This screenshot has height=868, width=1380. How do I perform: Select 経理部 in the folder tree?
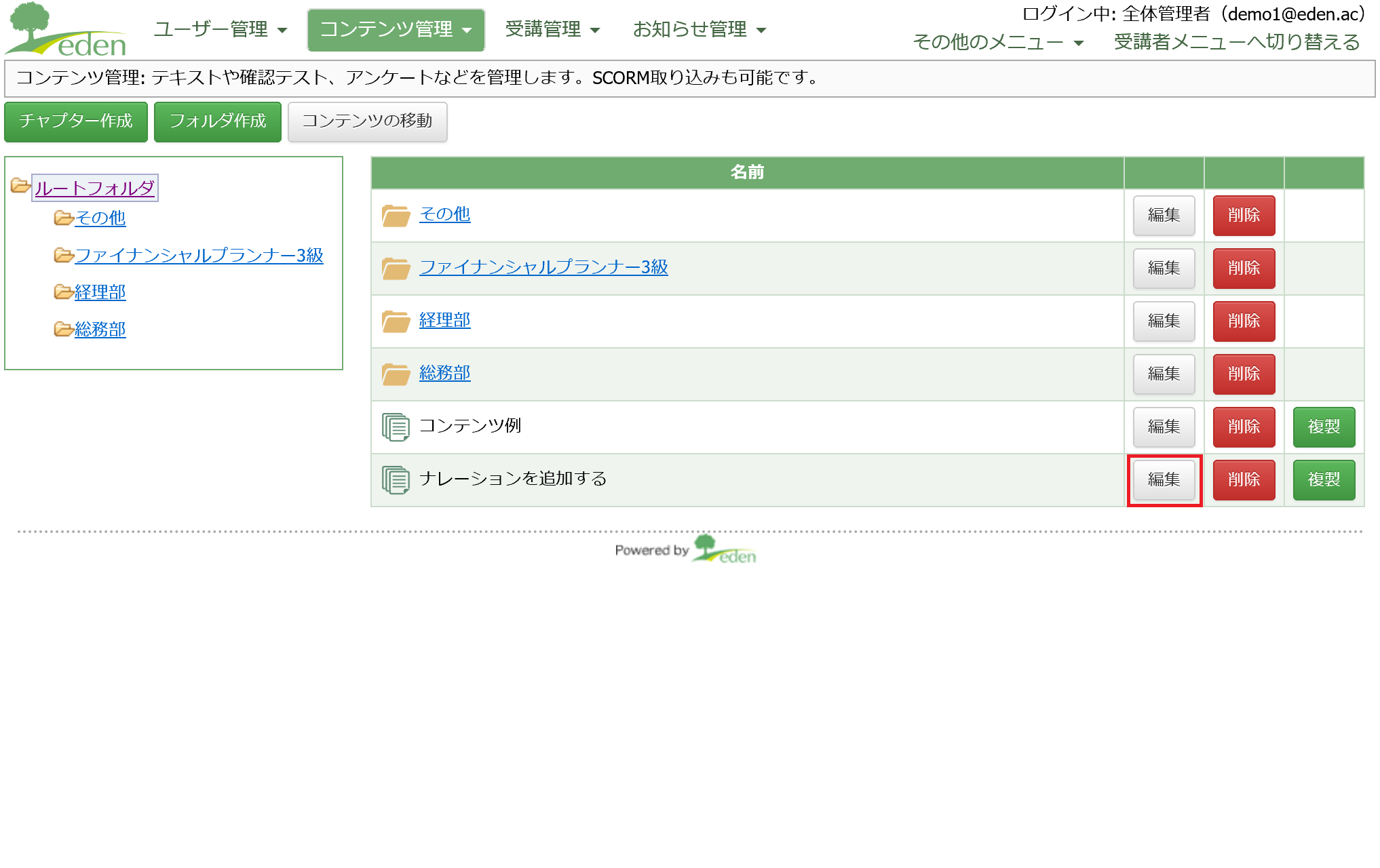pyautogui.click(x=100, y=292)
